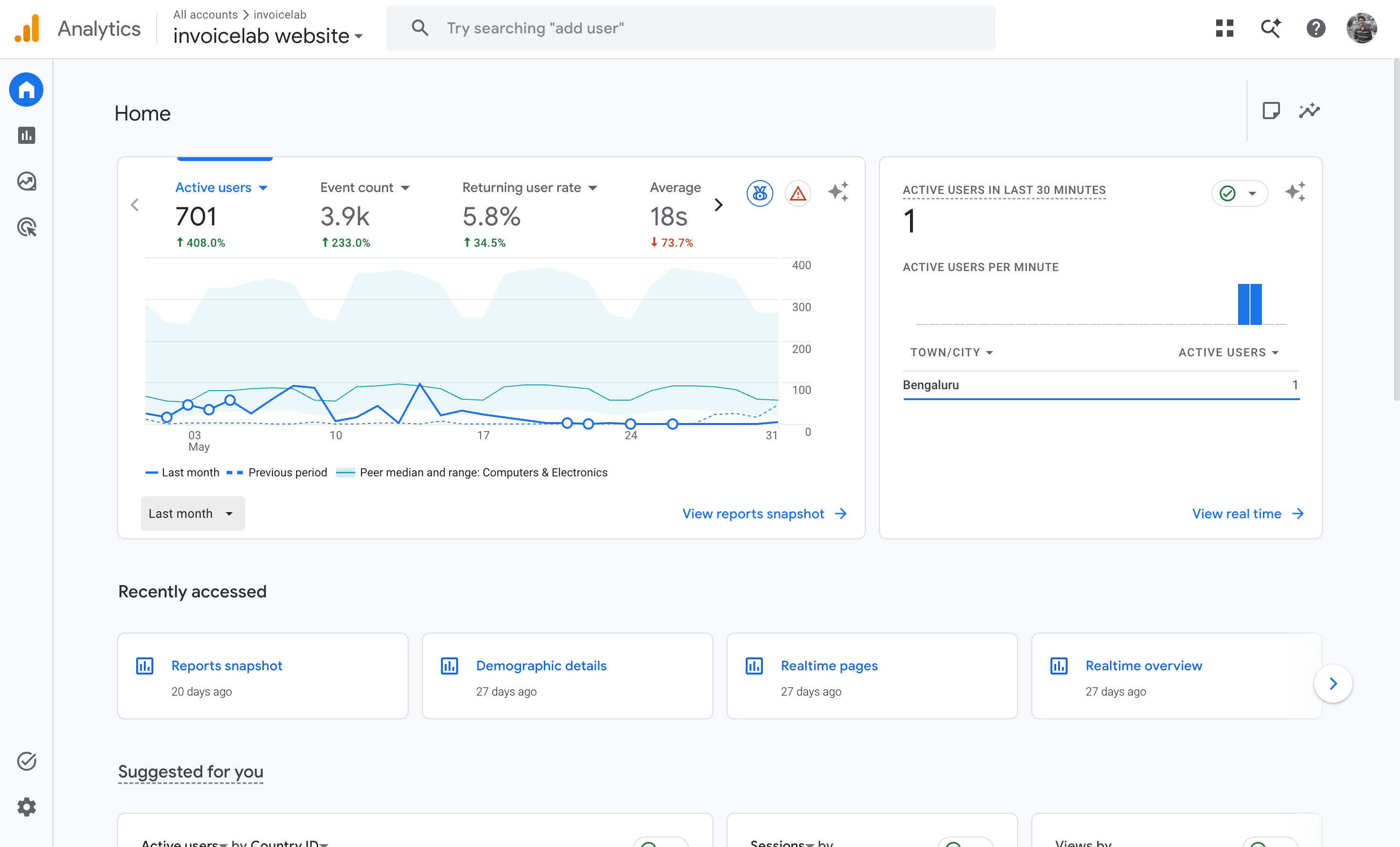Click the 73.7% average decrease value
Viewport: 1400px width, 847px height.
[671, 243]
